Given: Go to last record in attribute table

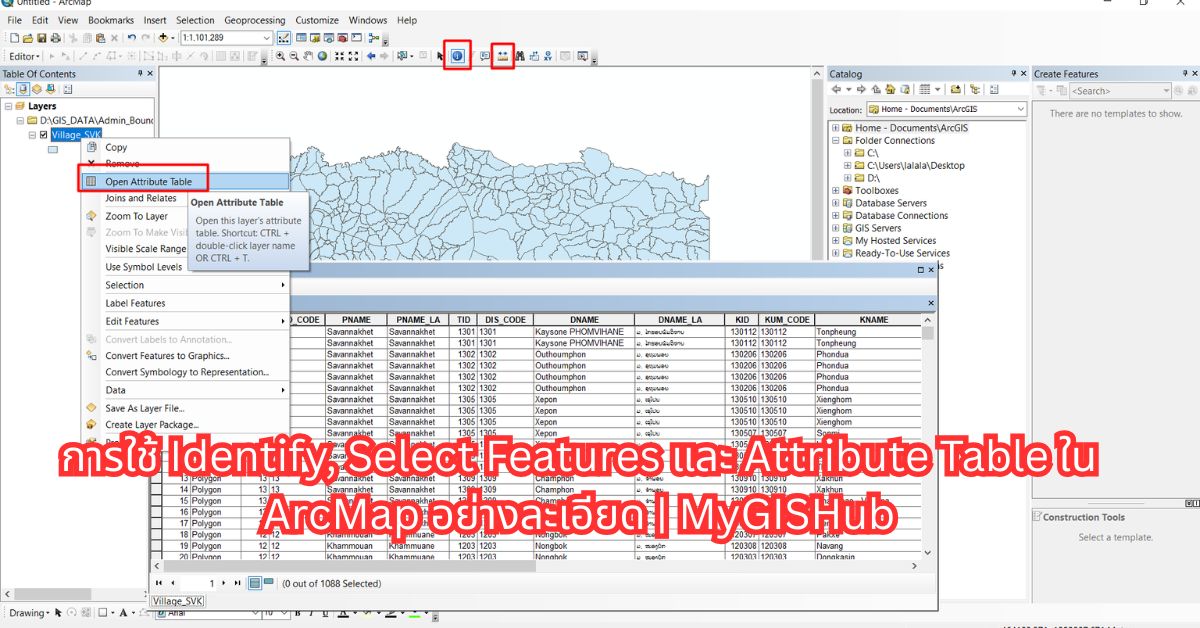Looking at the screenshot, I should pyautogui.click(x=237, y=582).
